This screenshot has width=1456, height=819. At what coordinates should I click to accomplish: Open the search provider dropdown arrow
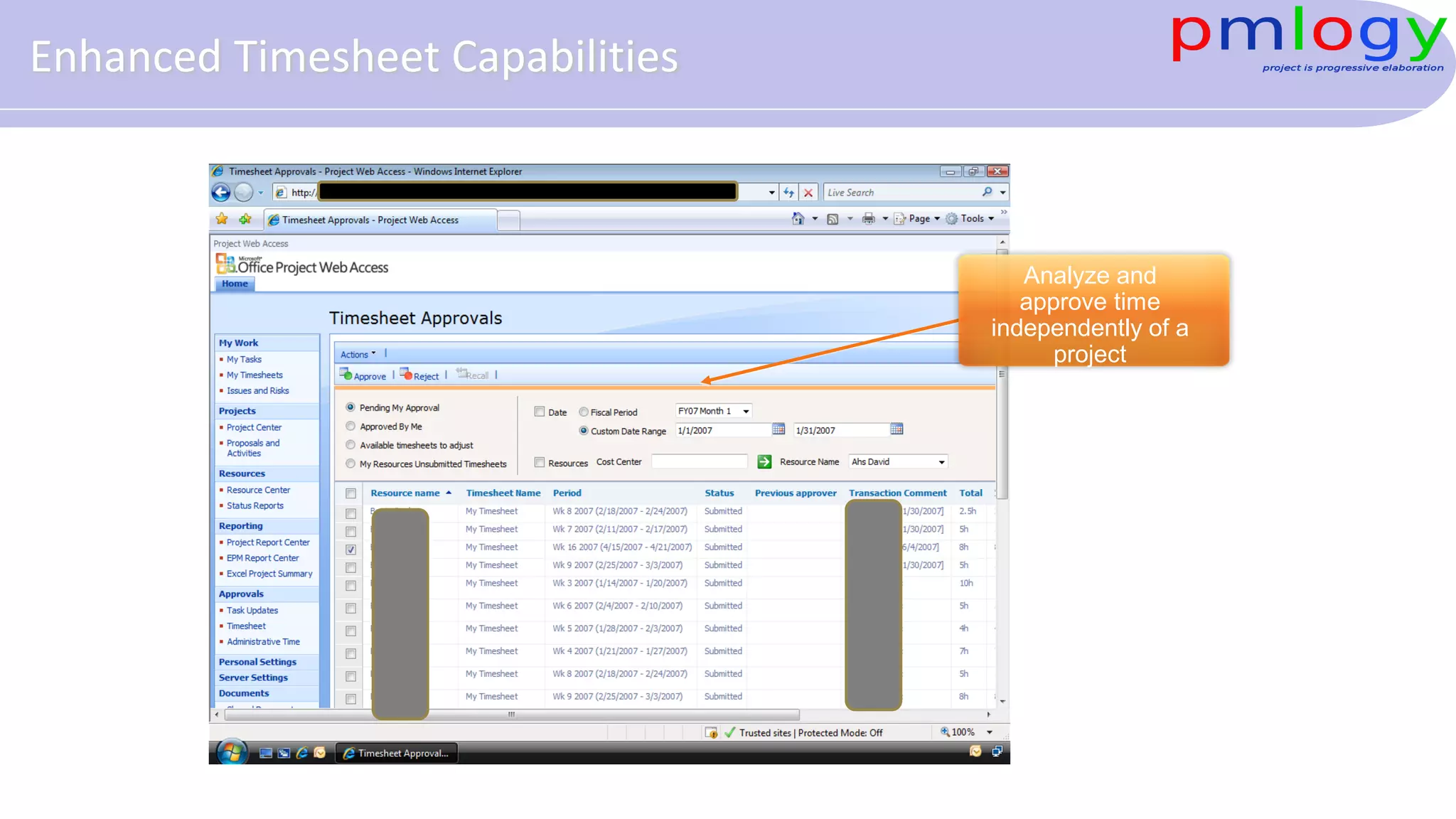pos(1002,193)
